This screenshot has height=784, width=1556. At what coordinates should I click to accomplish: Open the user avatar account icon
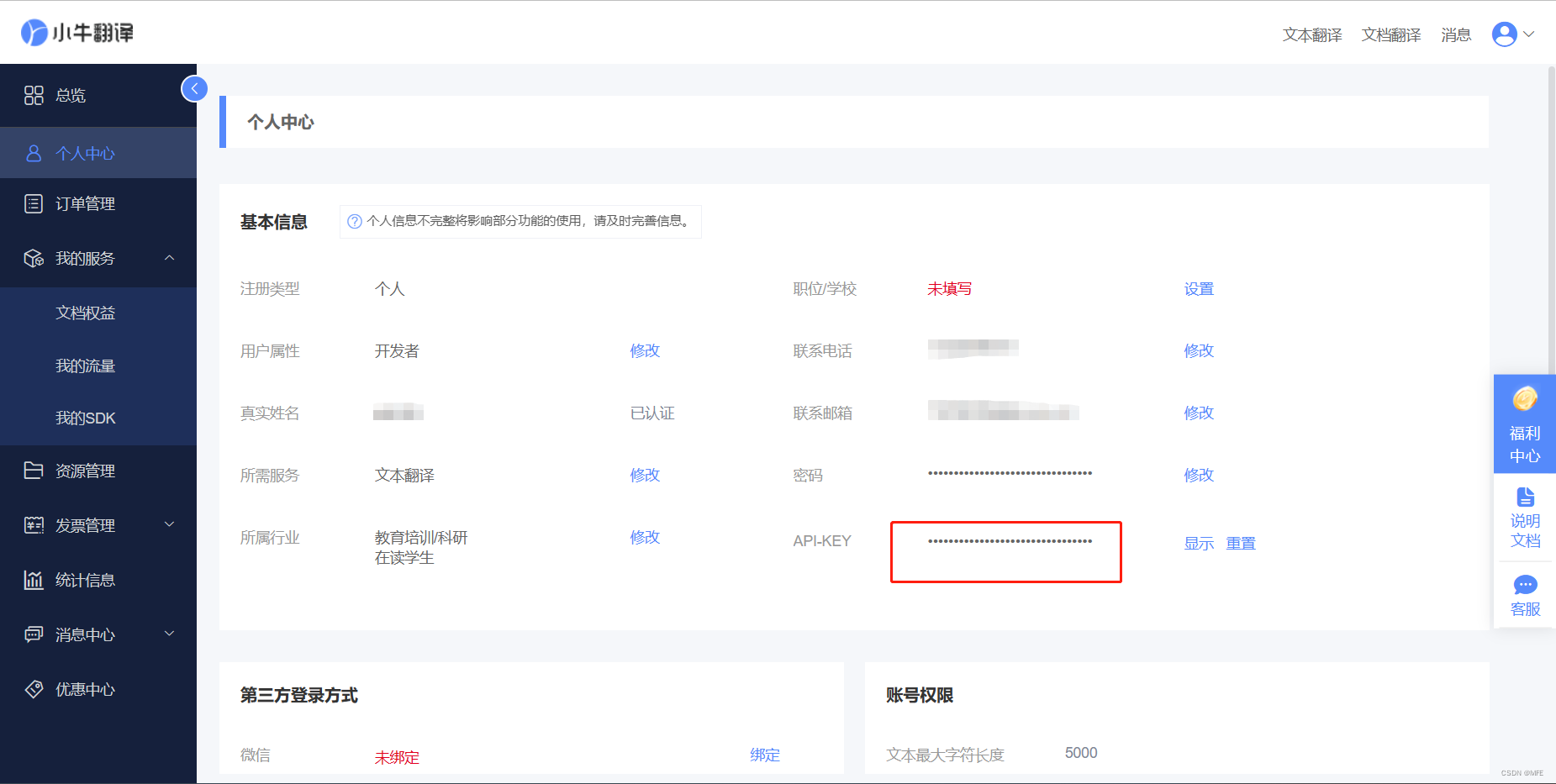[x=1504, y=34]
